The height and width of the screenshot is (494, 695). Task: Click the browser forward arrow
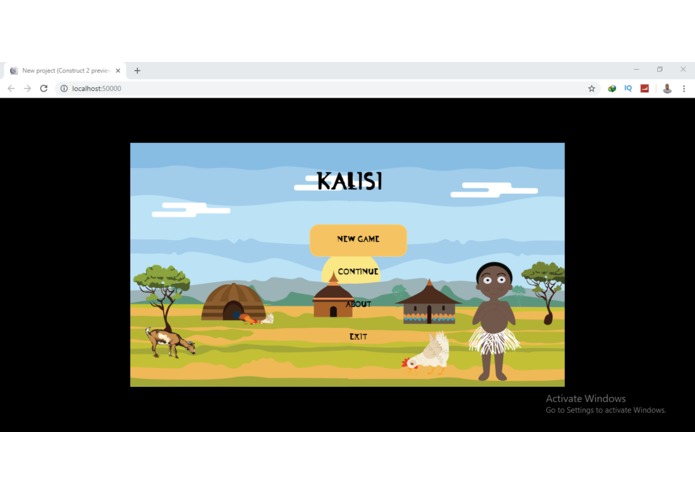tap(27, 89)
